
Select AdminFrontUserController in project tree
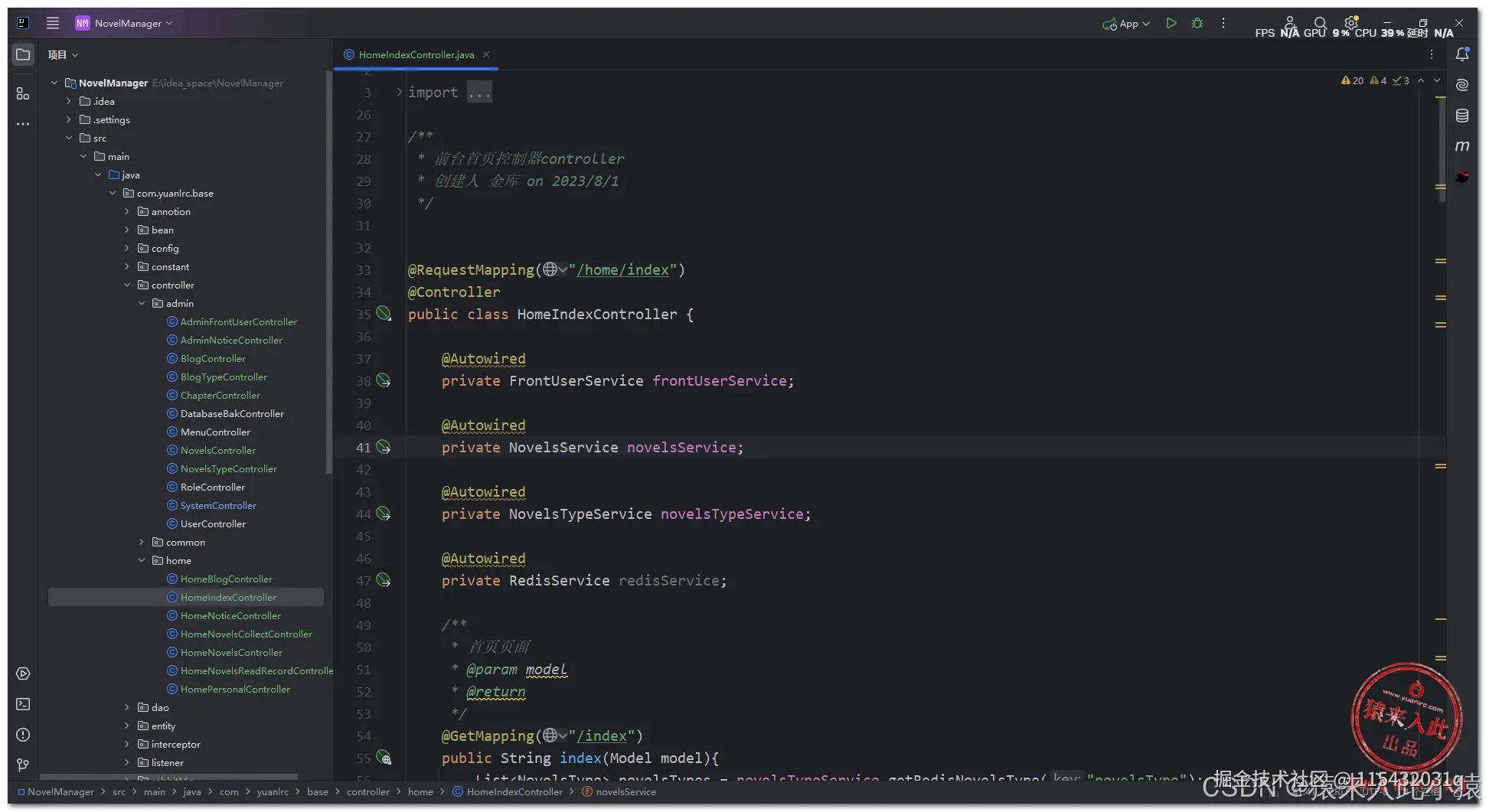(x=238, y=321)
